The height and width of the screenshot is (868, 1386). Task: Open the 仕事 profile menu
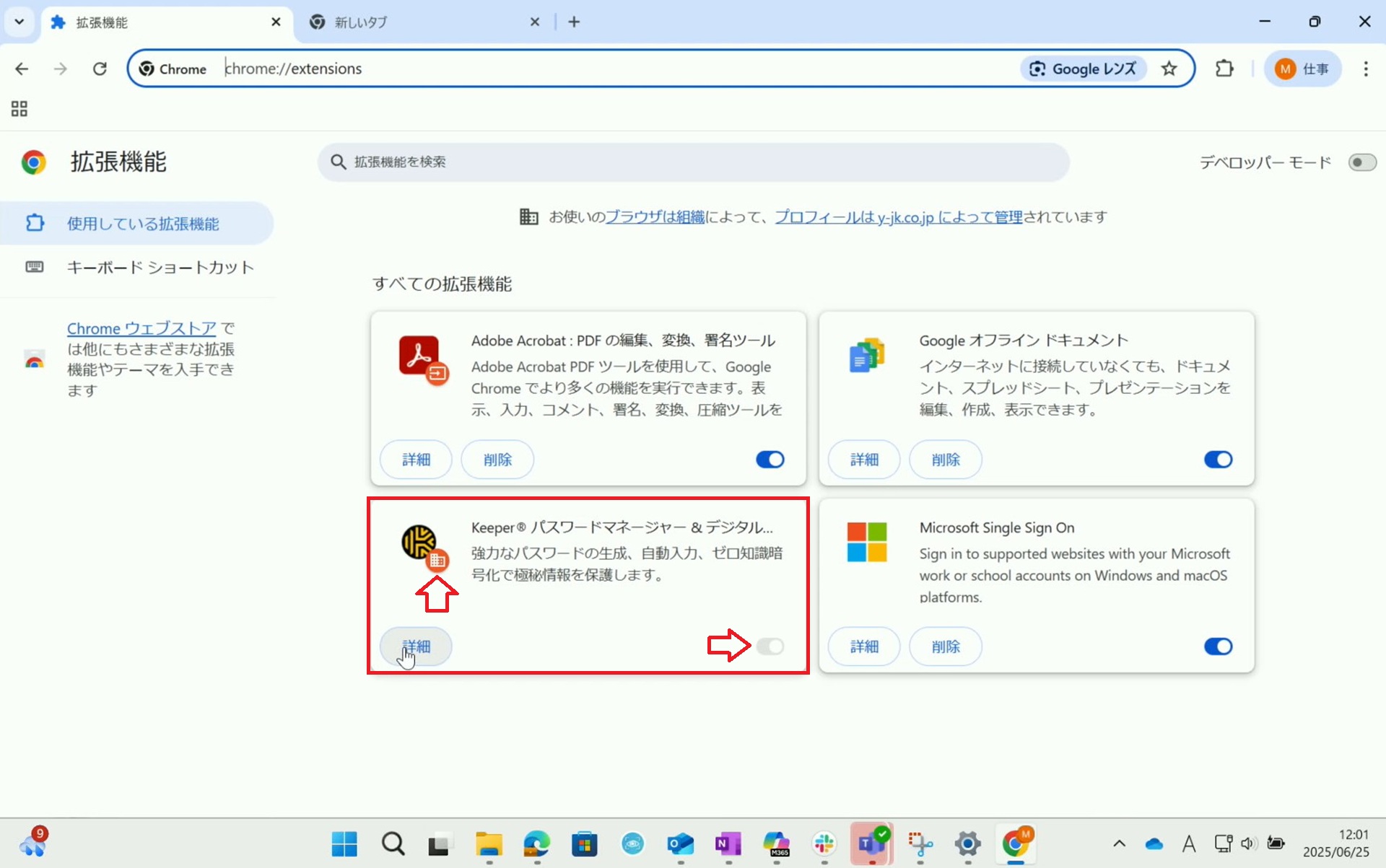pyautogui.click(x=1302, y=69)
